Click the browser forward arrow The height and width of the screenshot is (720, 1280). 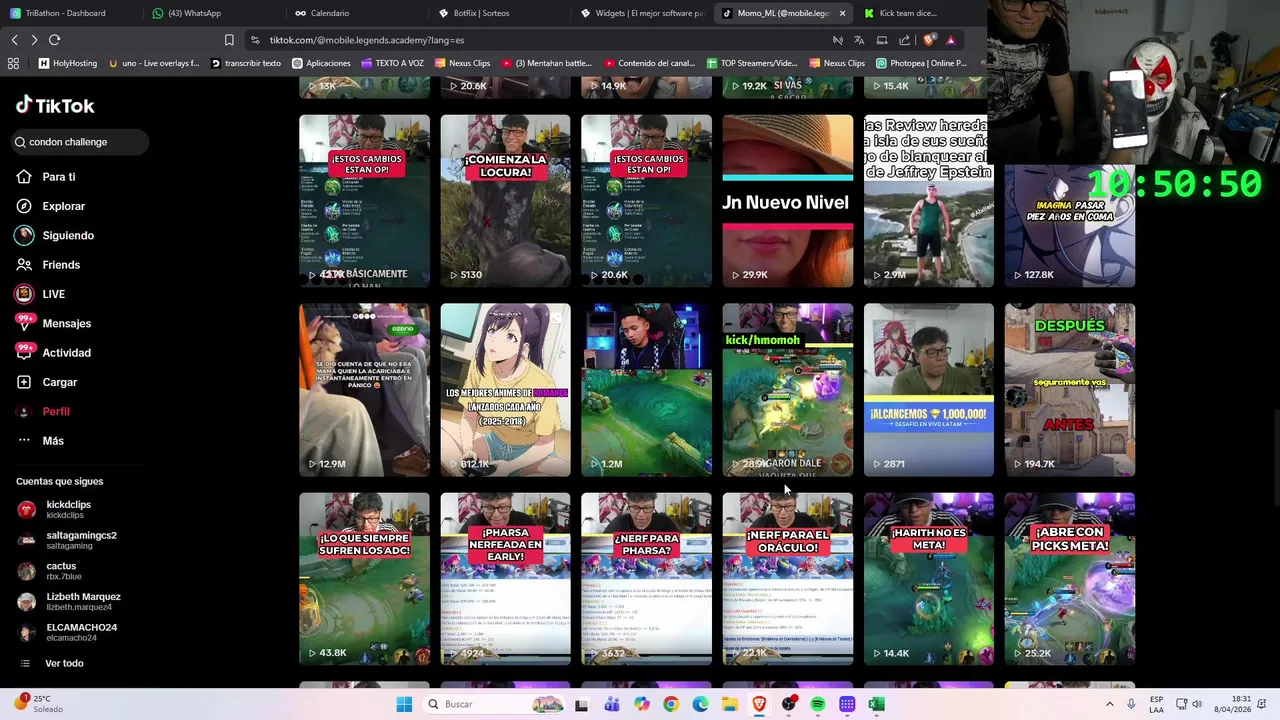pos(34,40)
